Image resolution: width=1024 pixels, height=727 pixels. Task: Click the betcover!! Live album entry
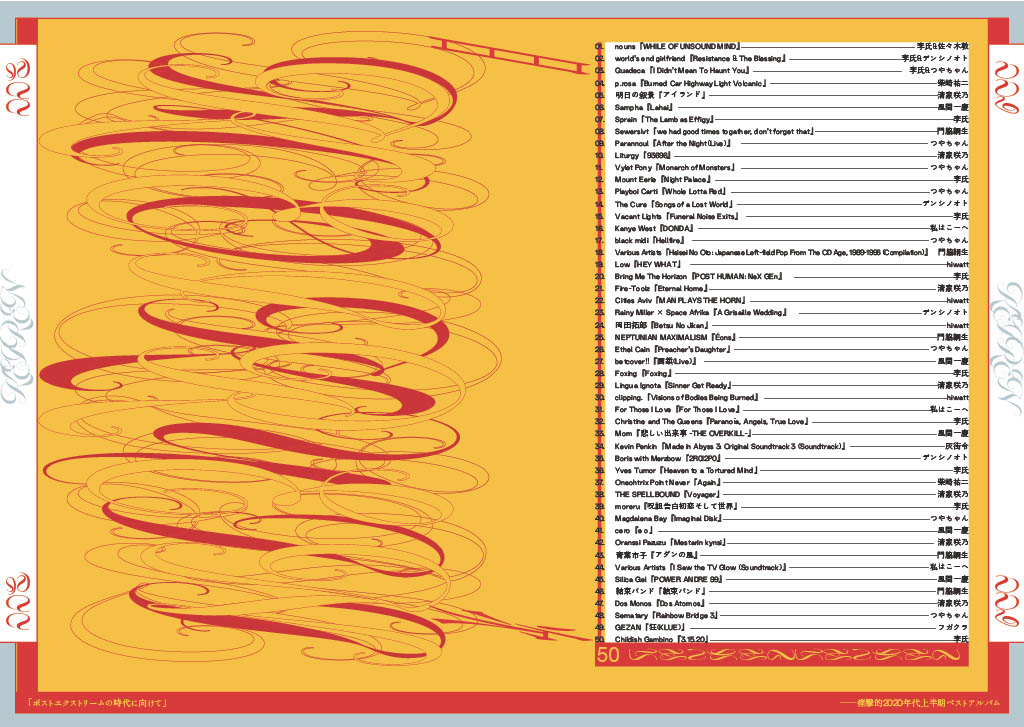(782, 361)
